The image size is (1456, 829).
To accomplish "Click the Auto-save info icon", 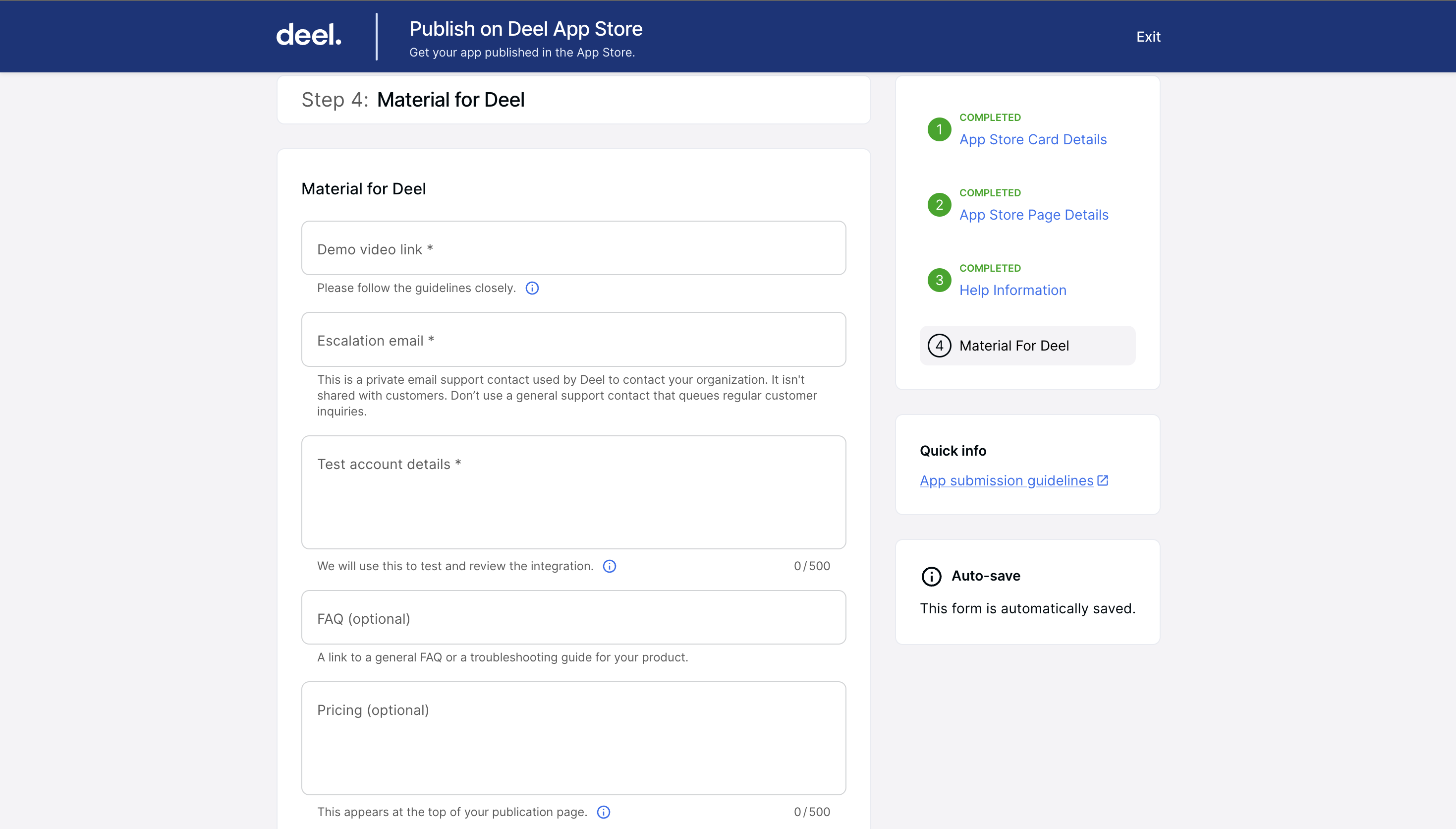I will pyautogui.click(x=931, y=576).
